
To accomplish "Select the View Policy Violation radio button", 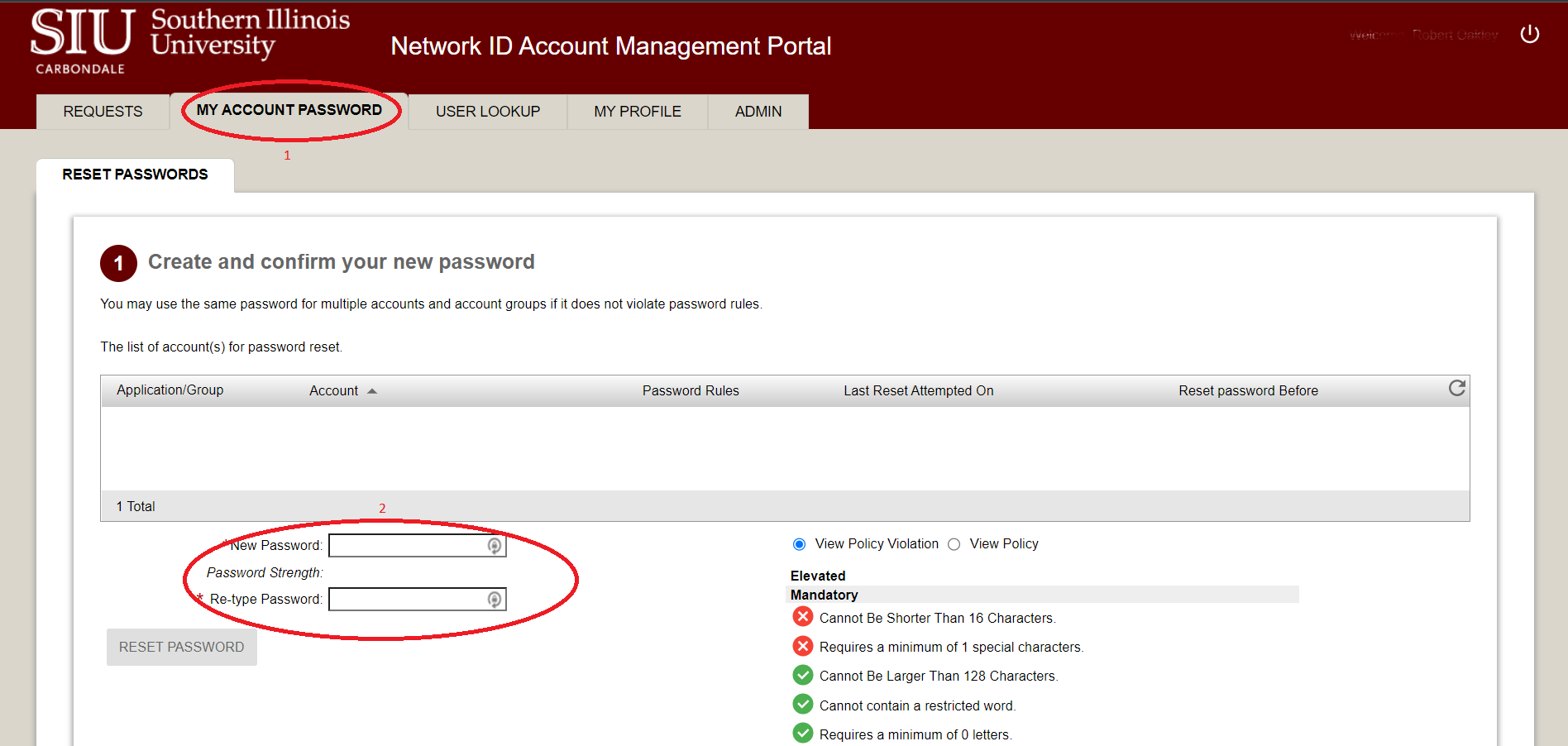I will point(799,544).
